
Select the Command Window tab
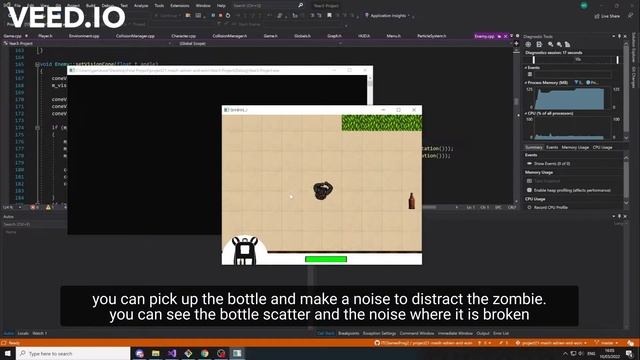click(417, 333)
